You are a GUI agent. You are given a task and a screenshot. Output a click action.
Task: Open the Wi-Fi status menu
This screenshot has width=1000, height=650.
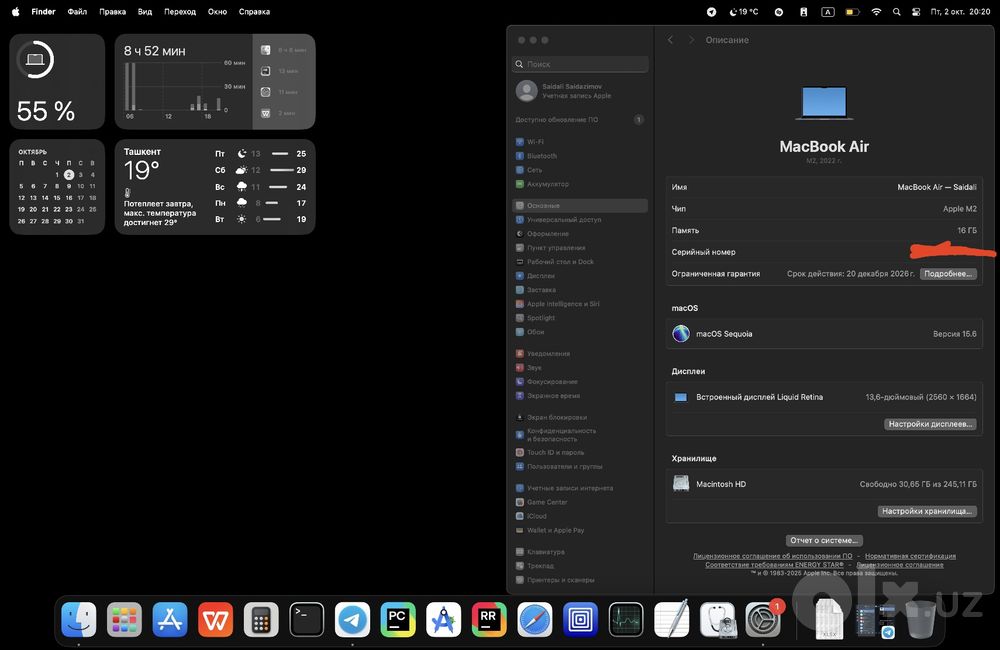tap(876, 11)
